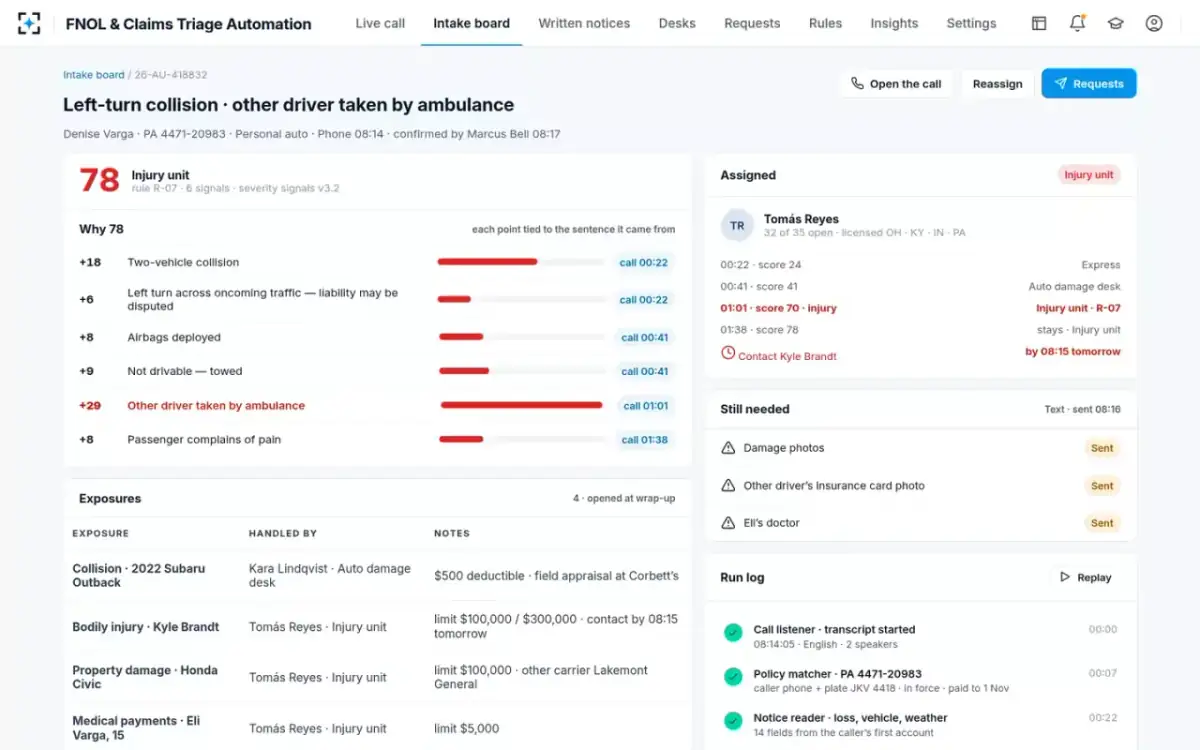Follow the Intake board breadcrumb link
Image resolution: width=1200 pixels, height=750 pixels.
coord(94,75)
